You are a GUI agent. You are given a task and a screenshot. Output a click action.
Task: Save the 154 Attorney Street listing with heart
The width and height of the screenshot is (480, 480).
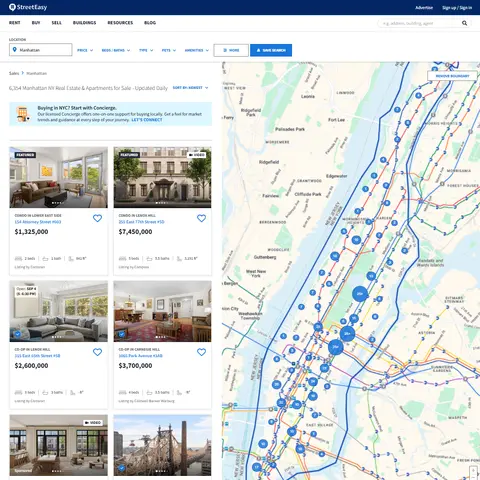coord(97,218)
